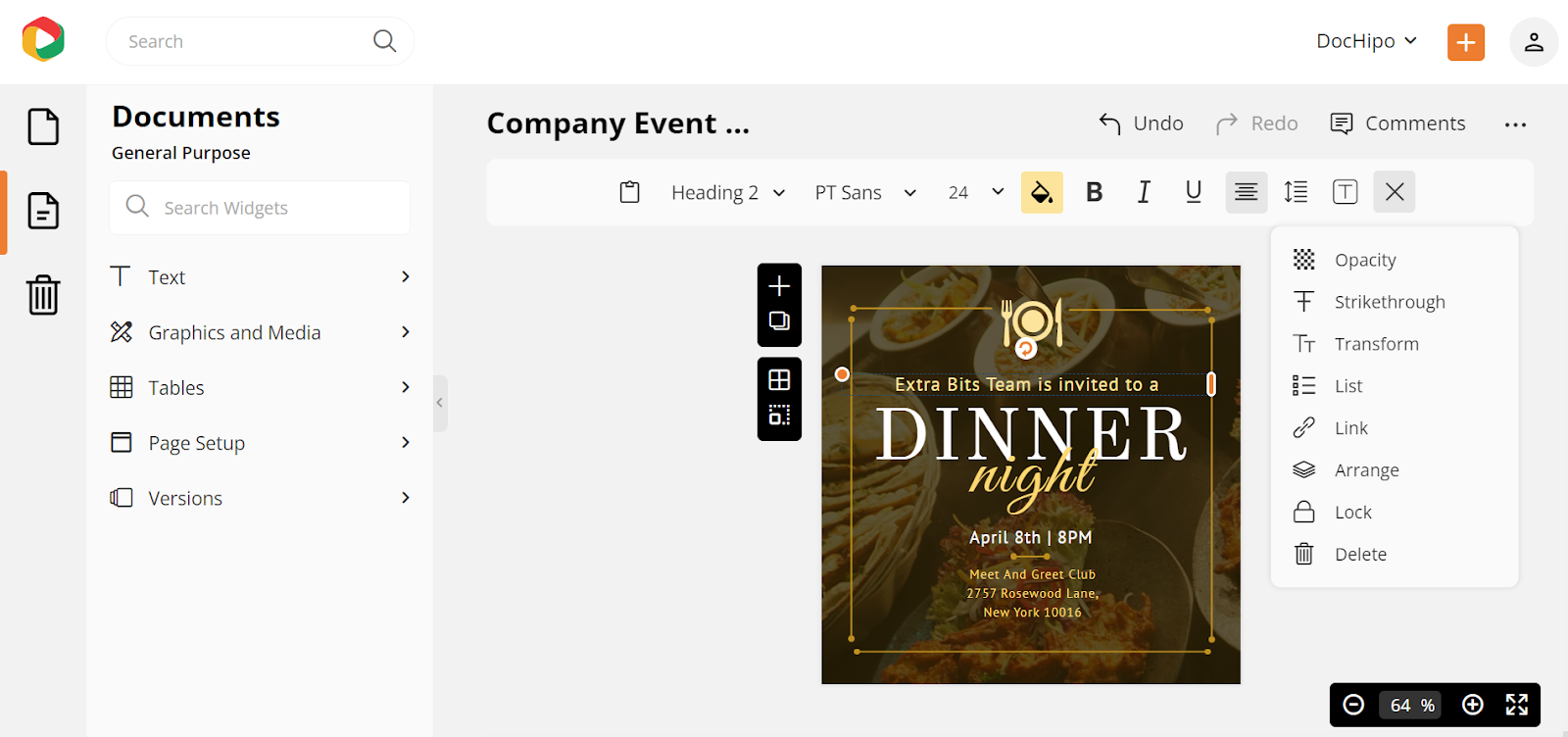1568x737 pixels.
Task: Click the text box frame icon
Action: pos(1346,192)
